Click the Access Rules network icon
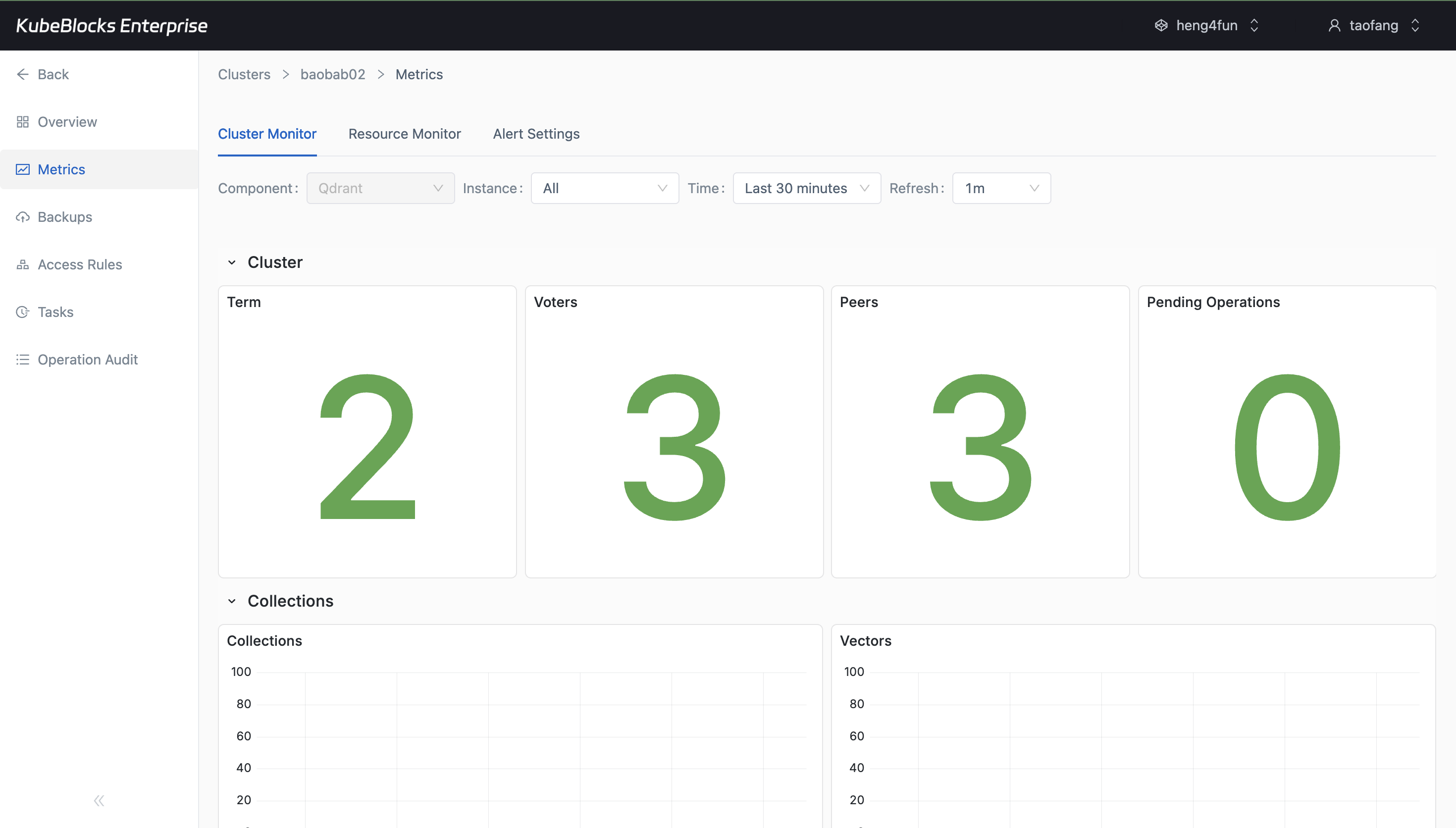The height and width of the screenshot is (828, 1456). 23,264
